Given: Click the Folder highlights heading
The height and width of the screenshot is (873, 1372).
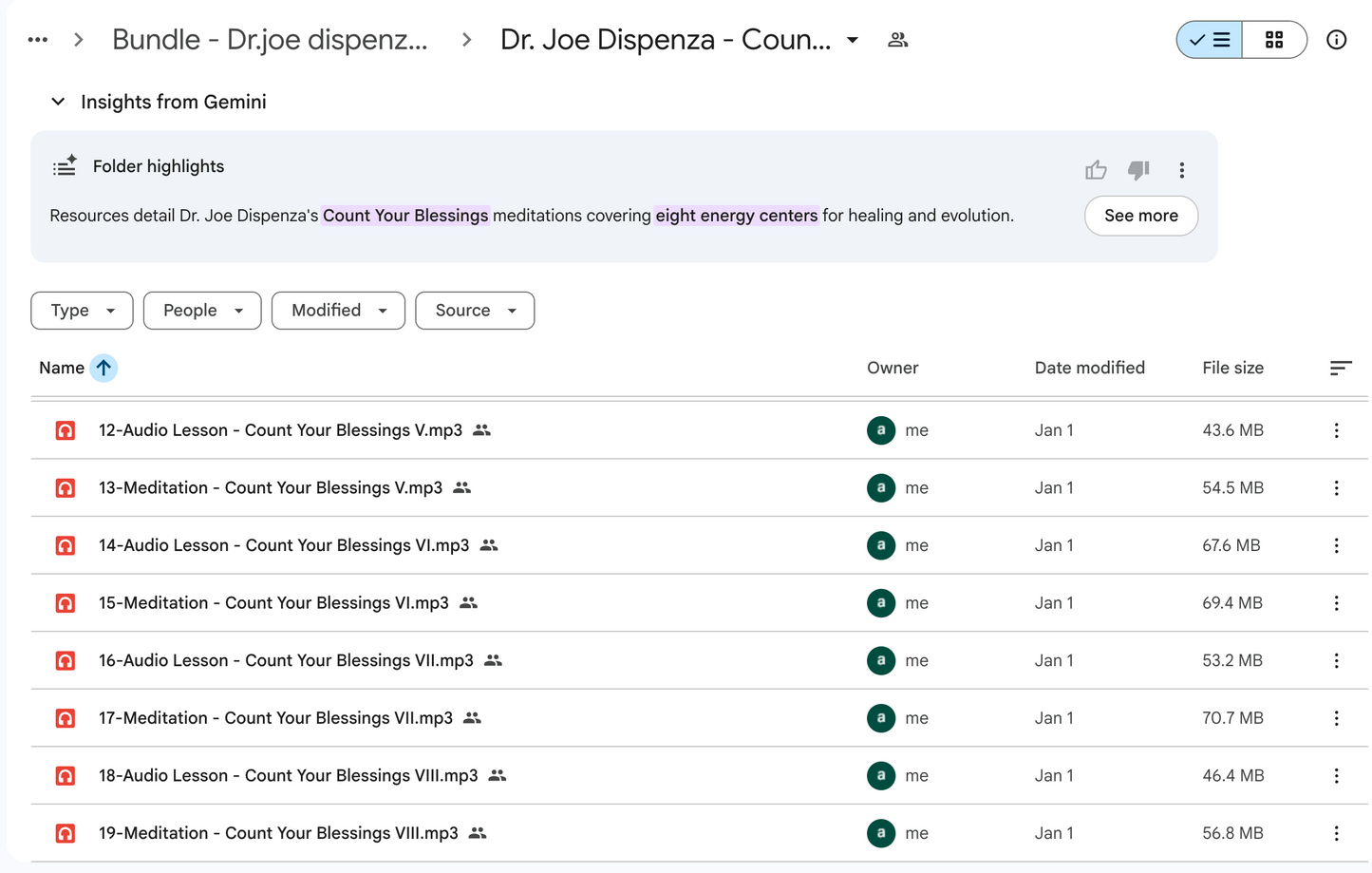Looking at the screenshot, I should tap(159, 166).
